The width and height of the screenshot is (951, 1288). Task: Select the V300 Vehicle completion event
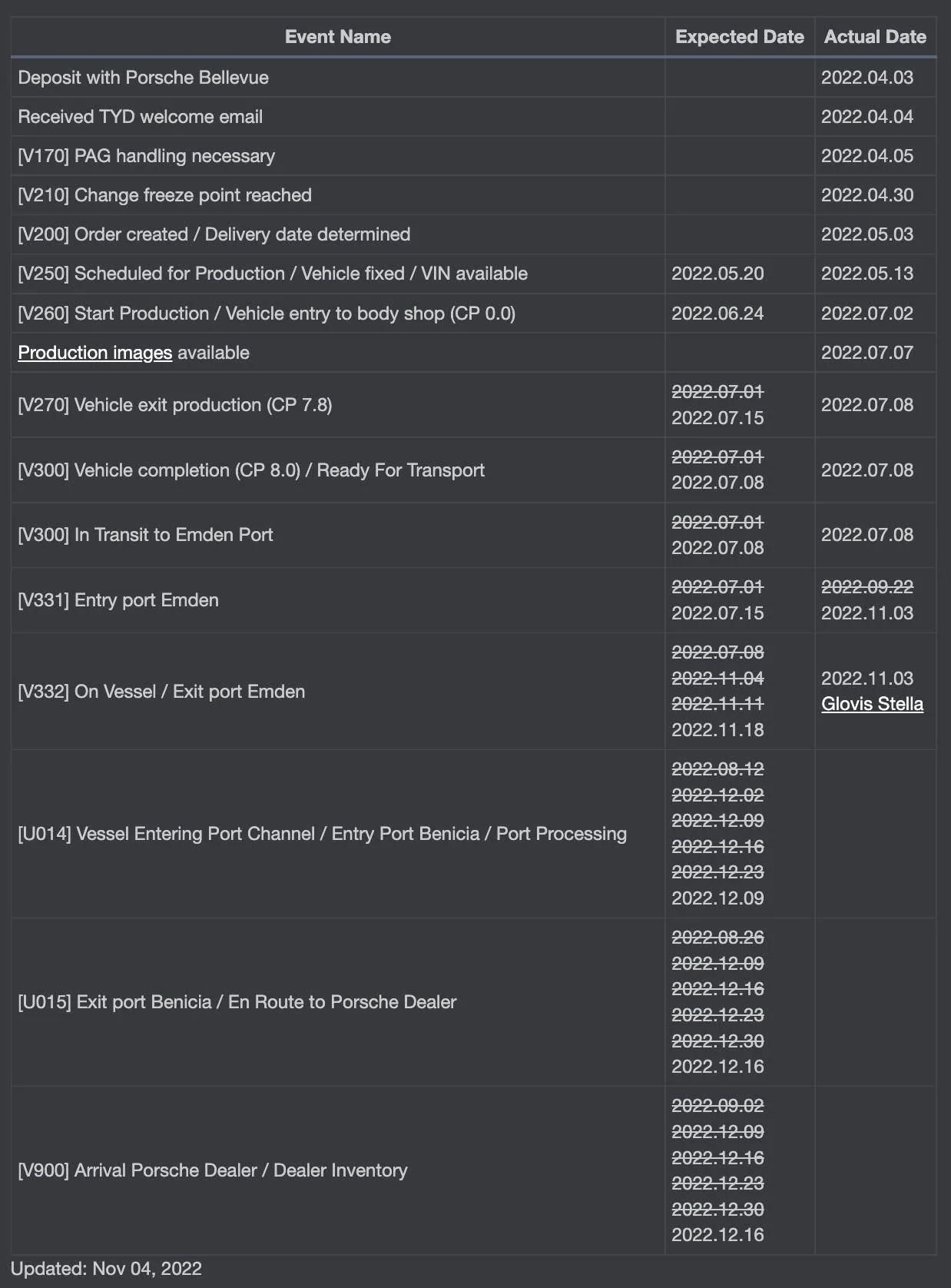click(x=251, y=470)
